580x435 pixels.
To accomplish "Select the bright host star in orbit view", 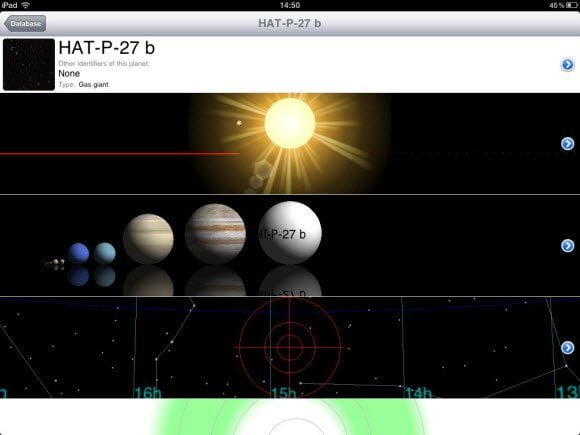I will [290, 123].
